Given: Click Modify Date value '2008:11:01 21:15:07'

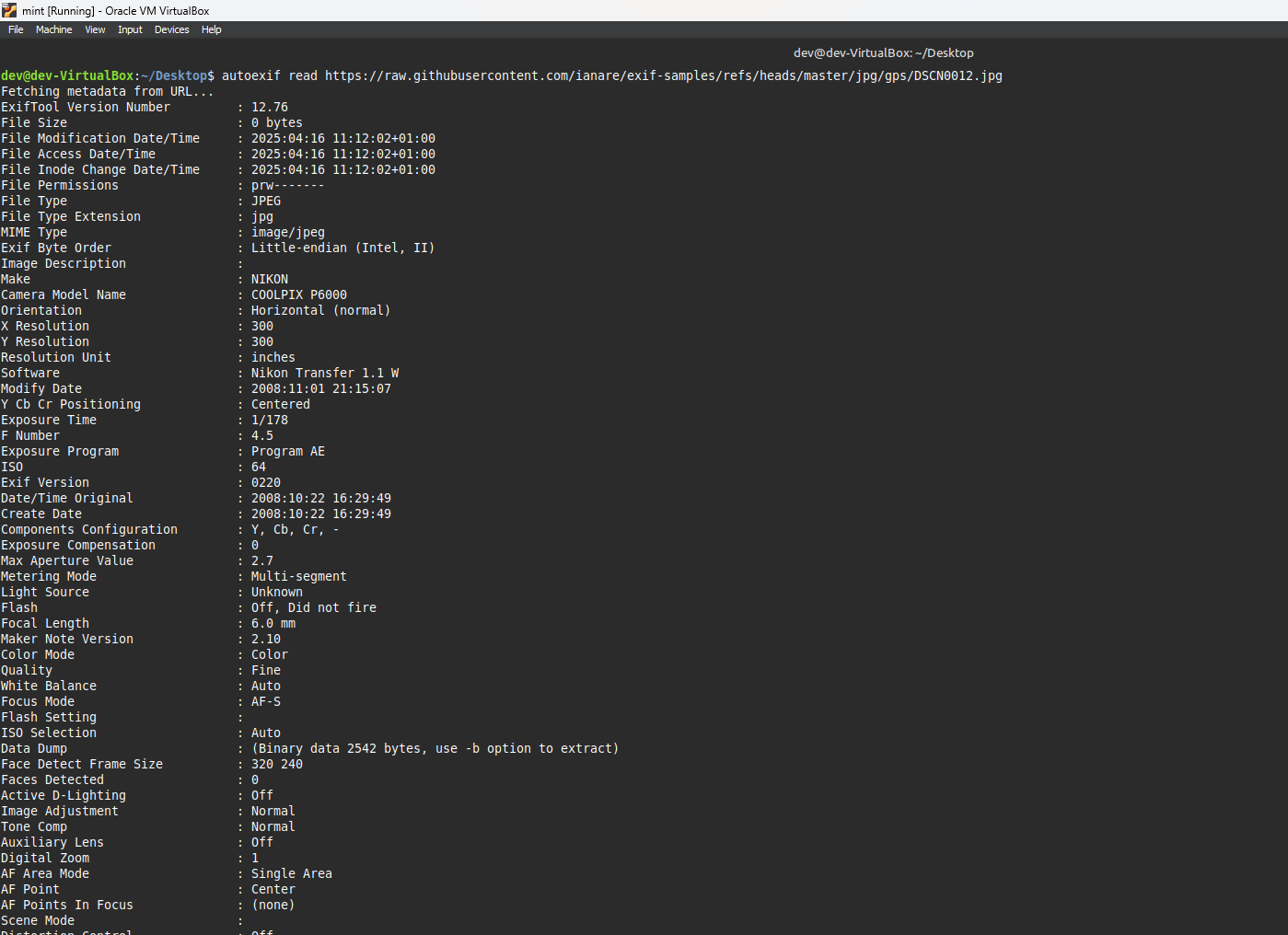Looking at the screenshot, I should click(321, 388).
